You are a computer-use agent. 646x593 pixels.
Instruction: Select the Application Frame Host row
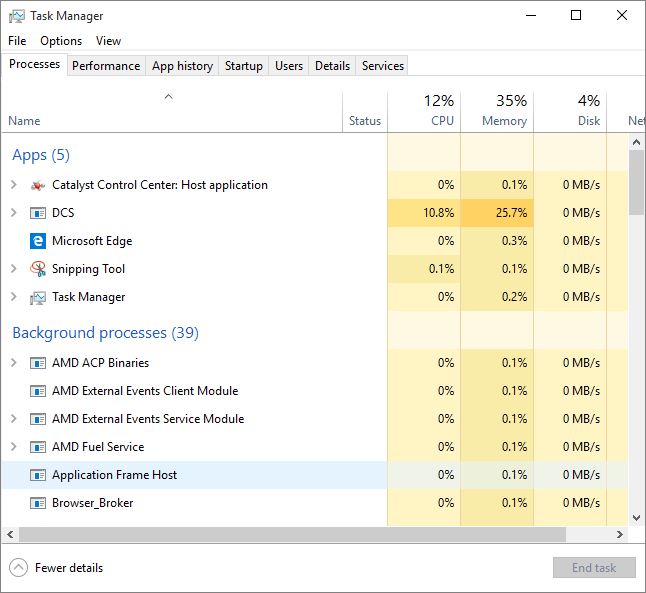point(315,475)
